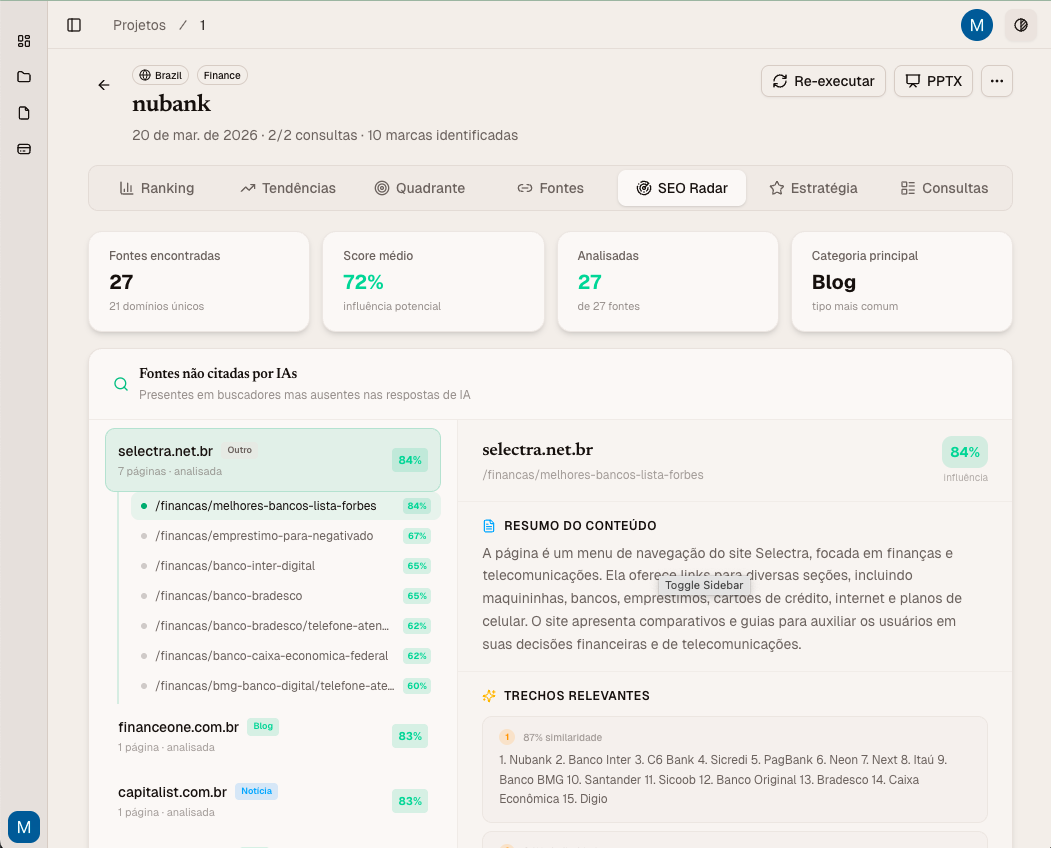
Task: Go to the Estratégia tab
Action: coord(812,188)
